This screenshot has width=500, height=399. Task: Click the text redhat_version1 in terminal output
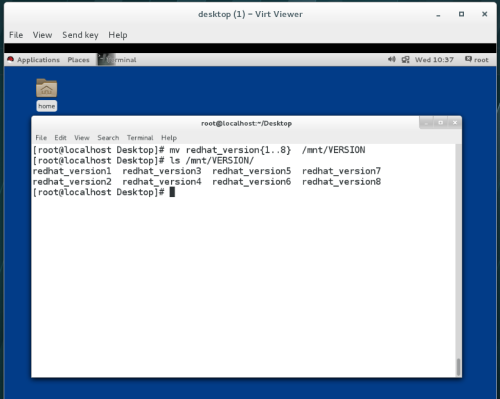(72, 171)
